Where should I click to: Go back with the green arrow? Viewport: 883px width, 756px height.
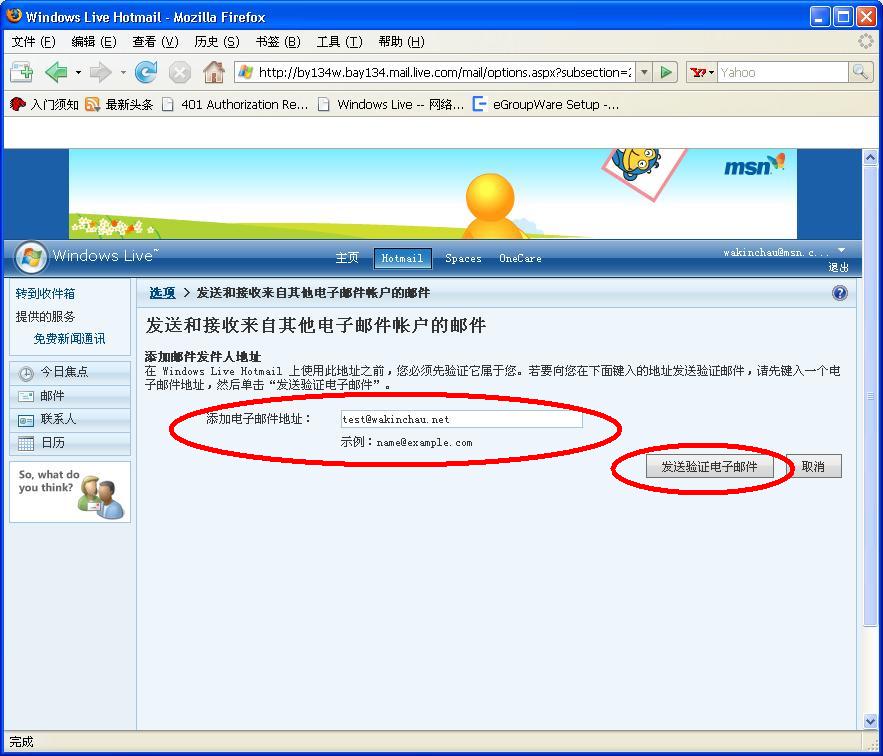(x=56, y=72)
